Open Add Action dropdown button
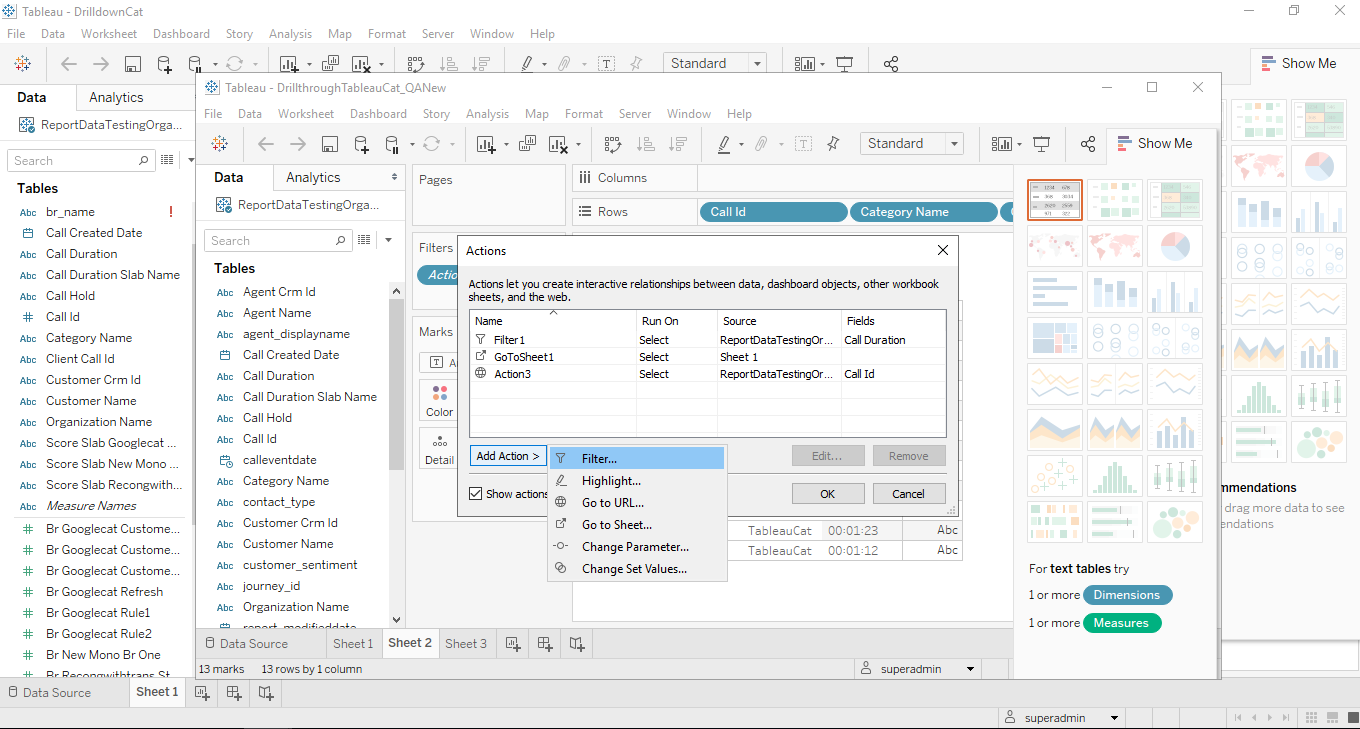Image resolution: width=1360 pixels, height=729 pixels. (508, 456)
